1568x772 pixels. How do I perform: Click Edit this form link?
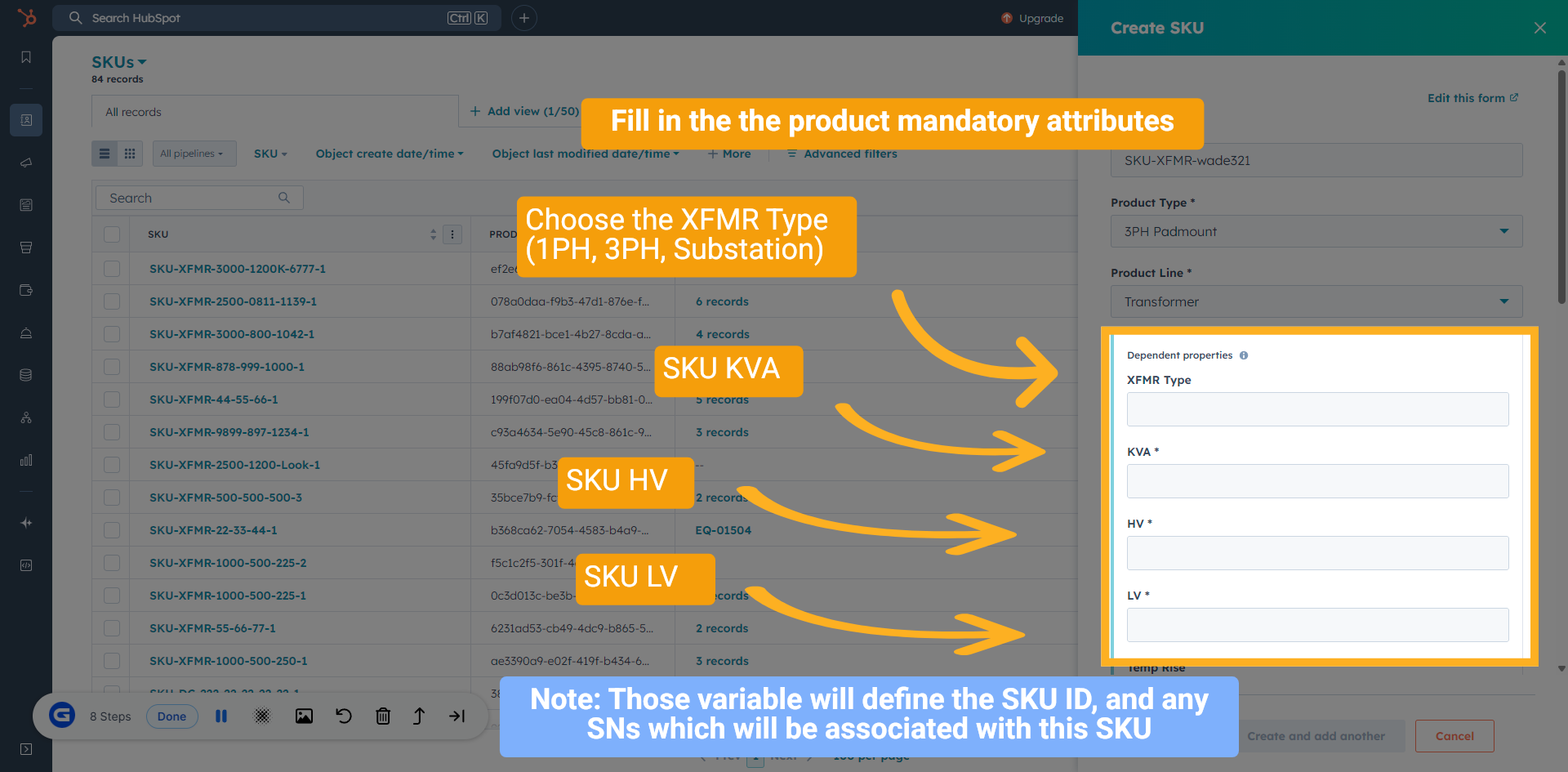tap(1472, 98)
